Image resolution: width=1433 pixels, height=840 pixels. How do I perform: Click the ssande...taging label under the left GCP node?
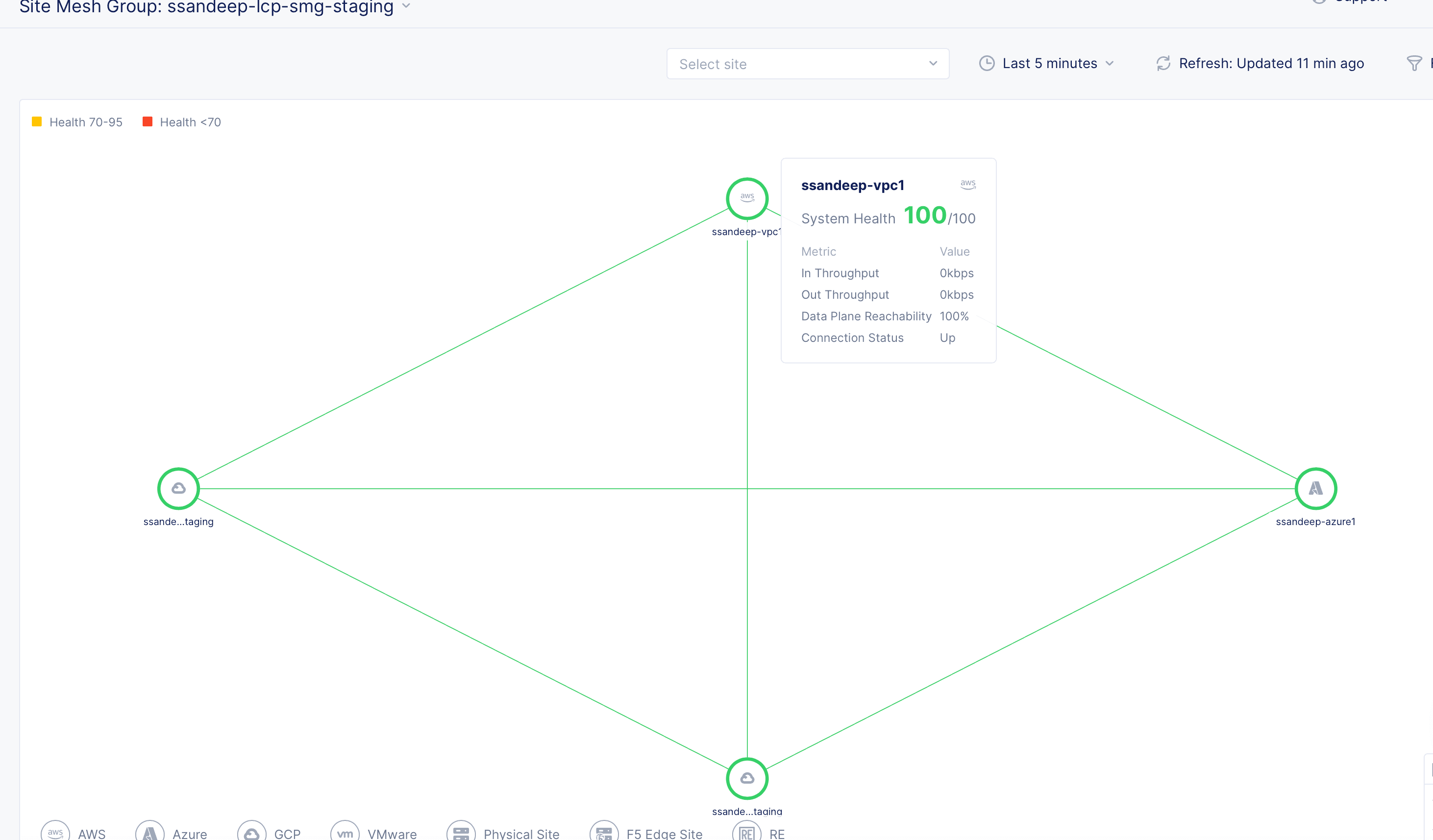click(178, 522)
